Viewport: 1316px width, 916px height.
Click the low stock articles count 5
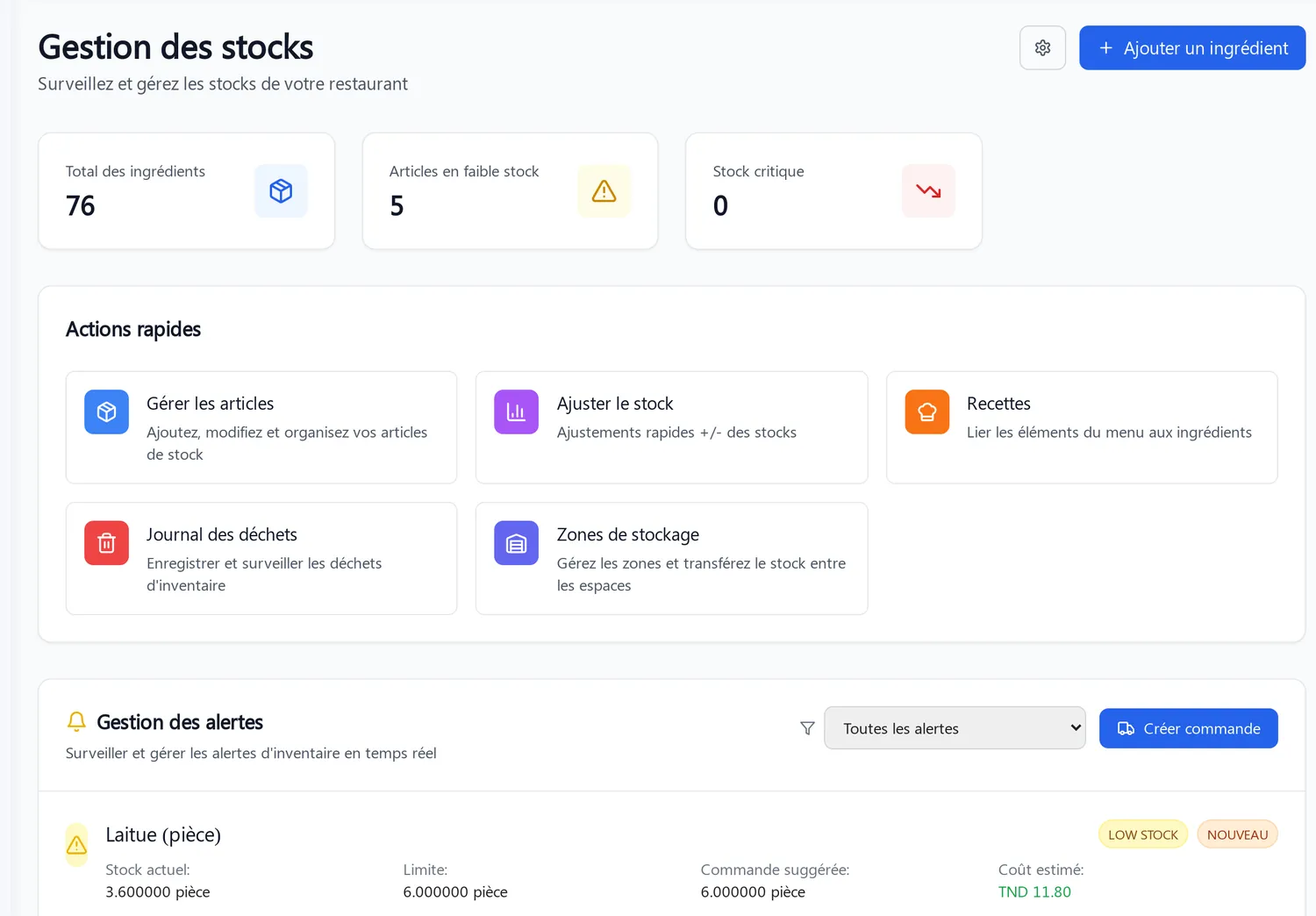[397, 205]
